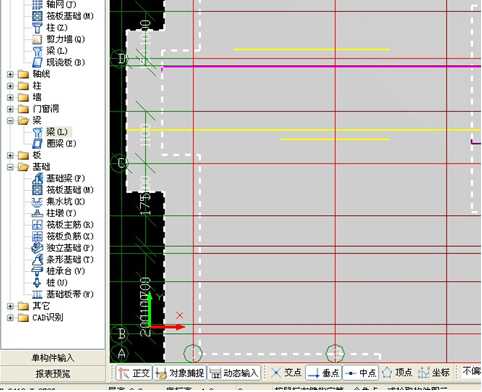
Task: Click the axis B bubble label
Action: (x=121, y=333)
